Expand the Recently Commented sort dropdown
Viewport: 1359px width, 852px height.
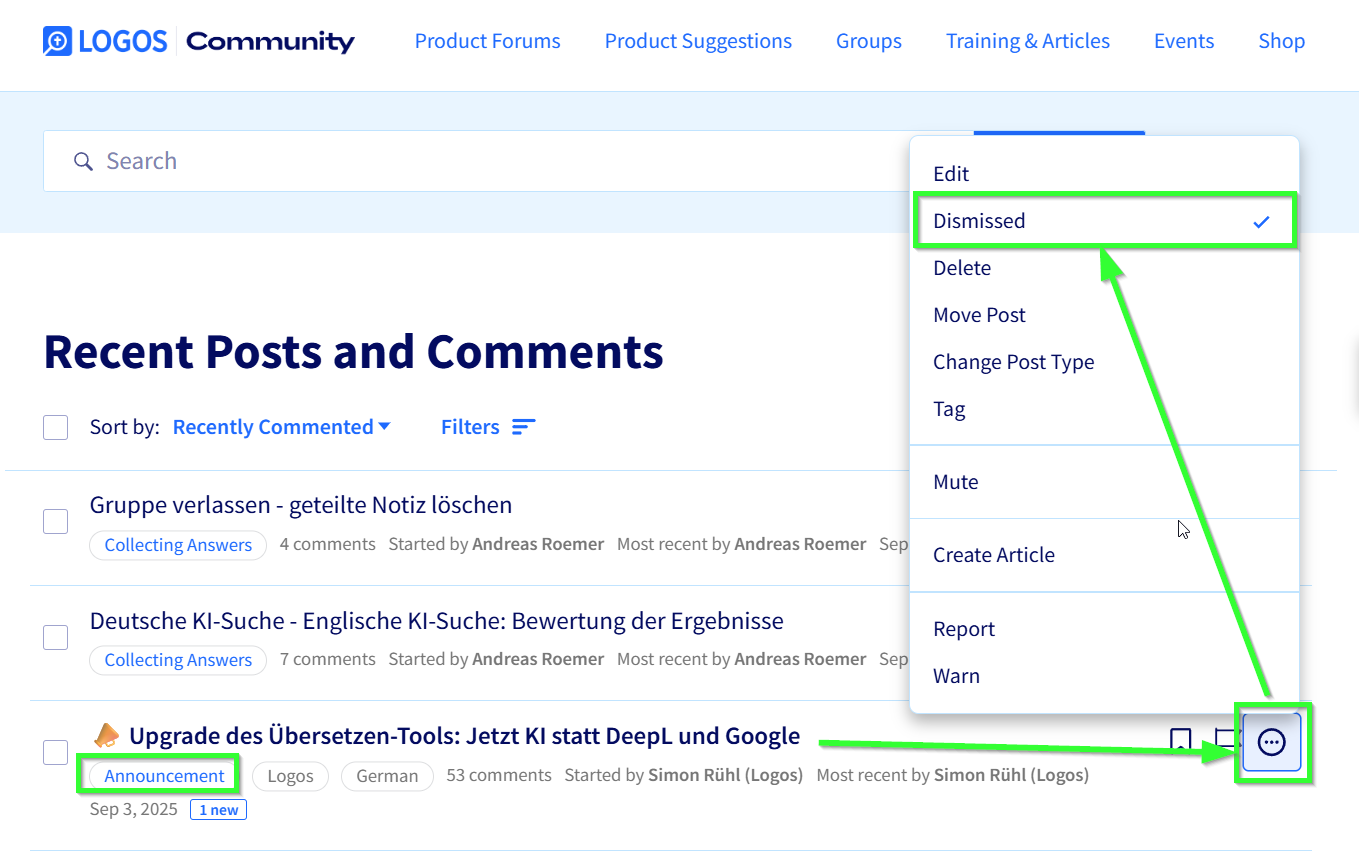pyautogui.click(x=281, y=427)
